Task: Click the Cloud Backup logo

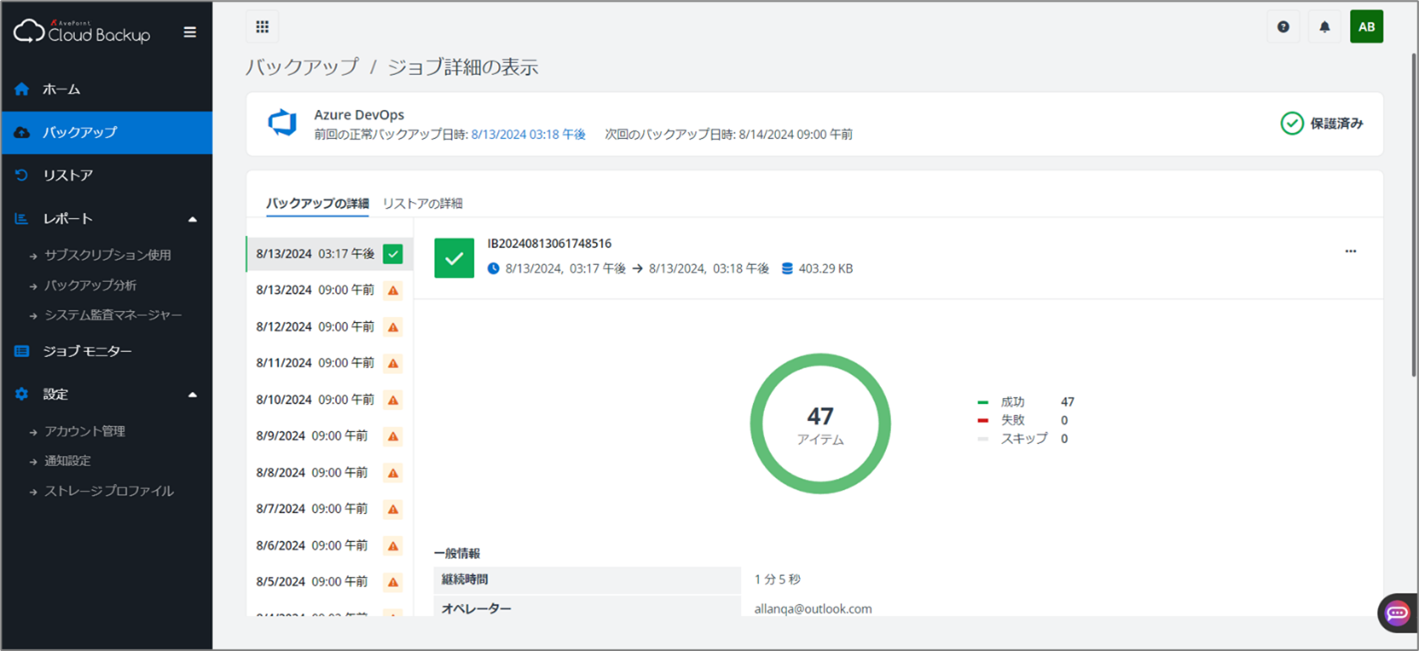Action: [x=82, y=31]
